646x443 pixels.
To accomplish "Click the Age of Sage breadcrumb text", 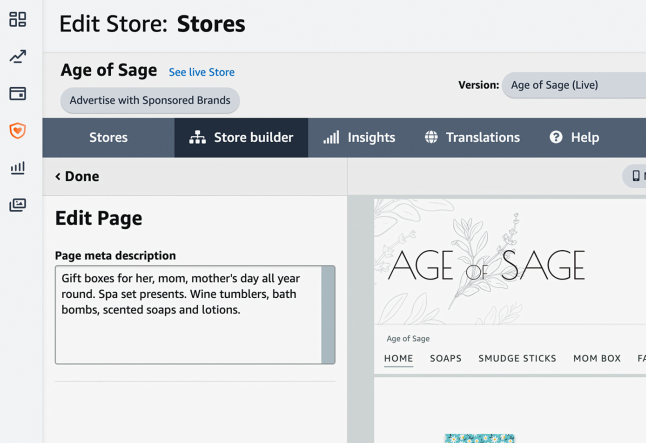I will pyautogui.click(x=408, y=339).
